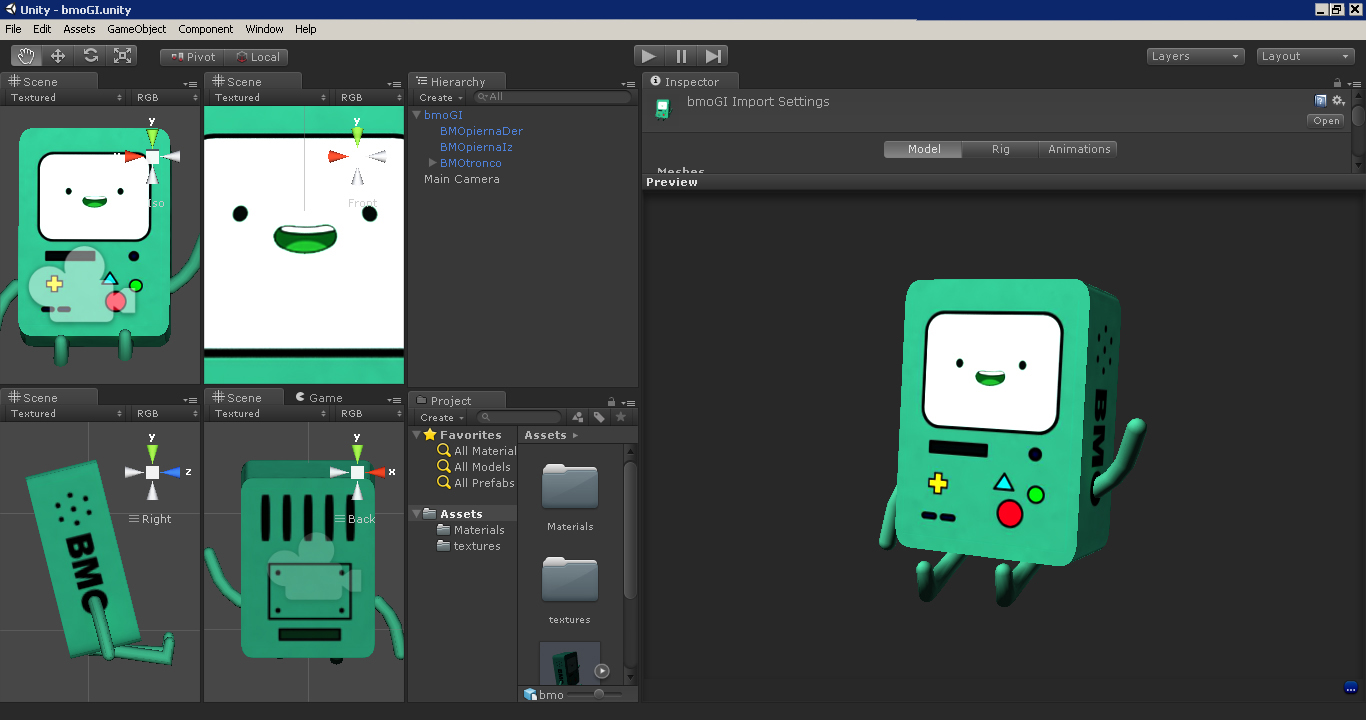Image resolution: width=1366 pixels, height=720 pixels.
Task: Select All Models under Favorites
Action: click(x=475, y=467)
